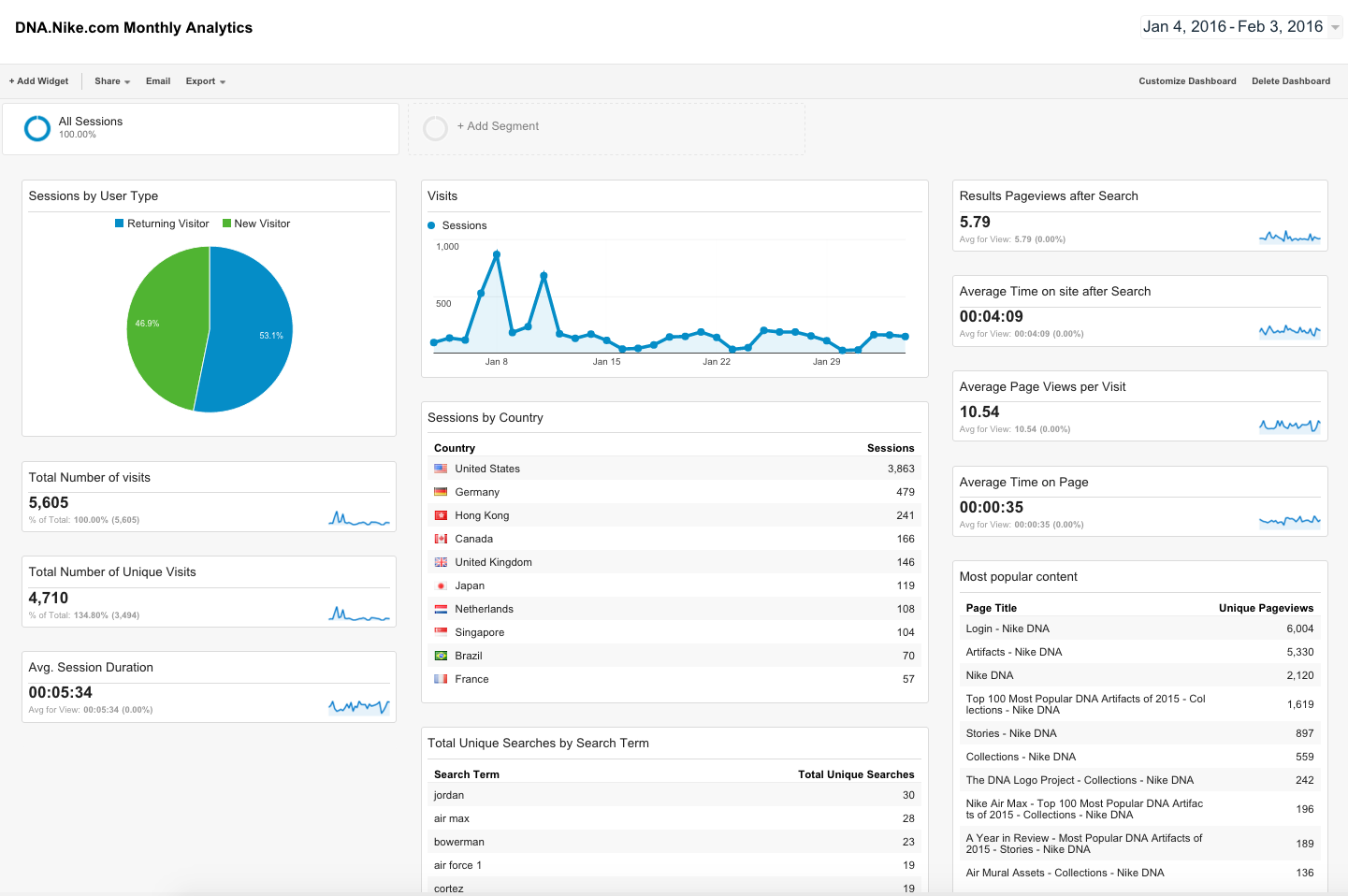Click sparkline in Average Time on Page widget
1348x896 pixels.
pyautogui.click(x=1290, y=521)
